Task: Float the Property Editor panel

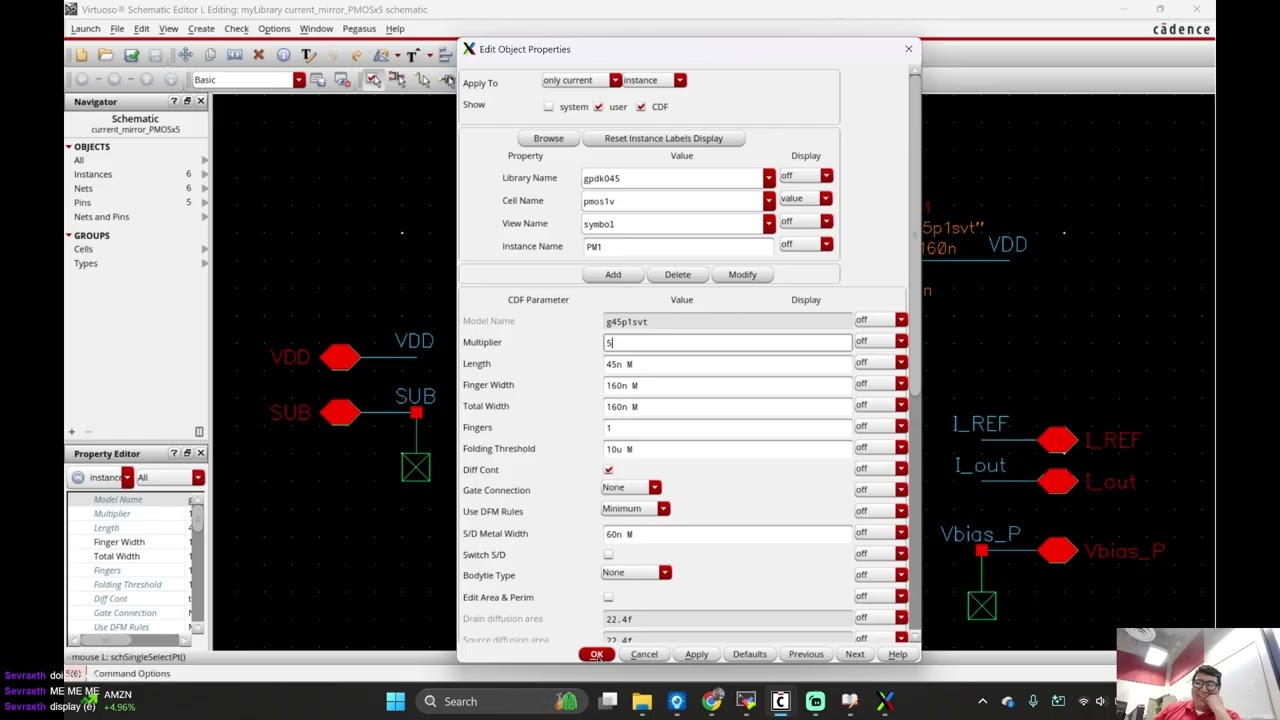Action: (187, 453)
